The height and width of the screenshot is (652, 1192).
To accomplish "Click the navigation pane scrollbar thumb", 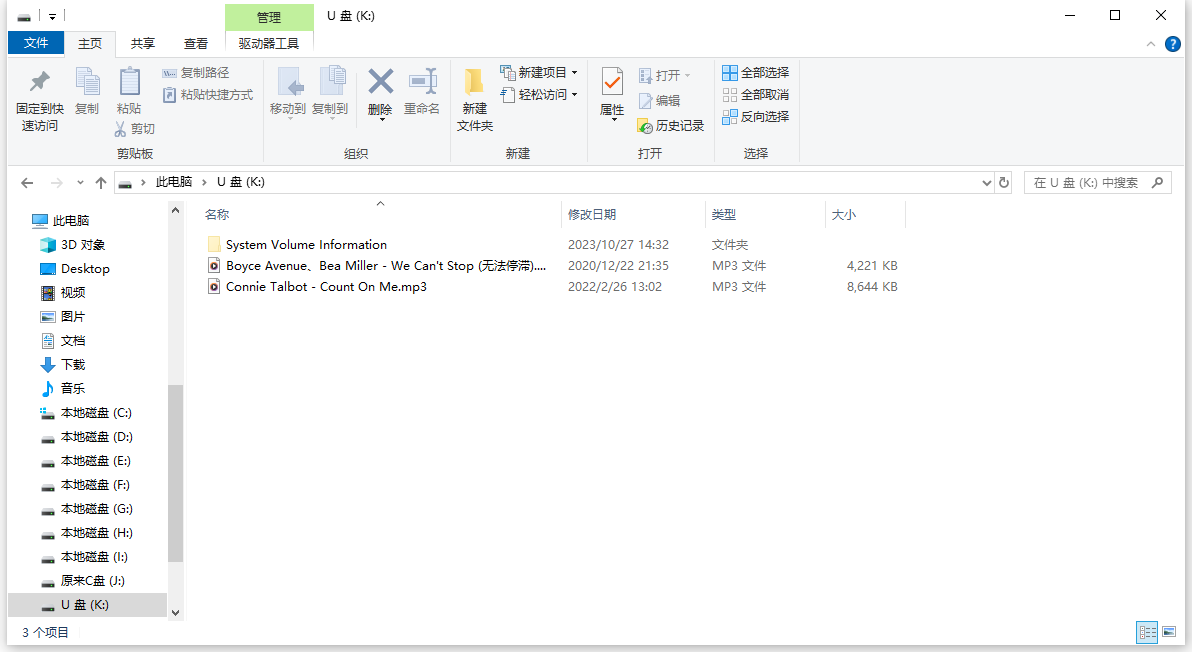I will point(176,473).
